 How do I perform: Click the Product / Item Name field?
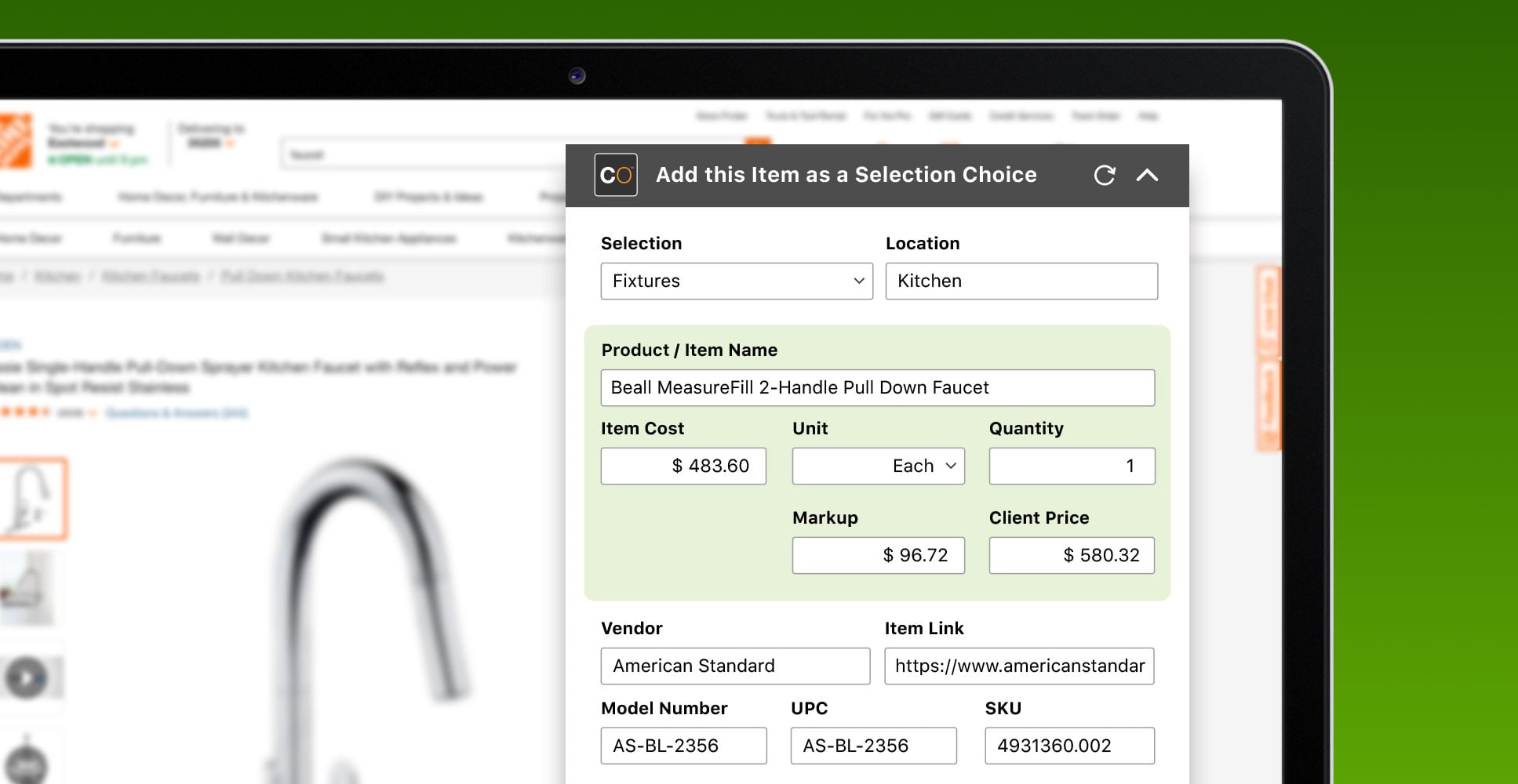(878, 387)
